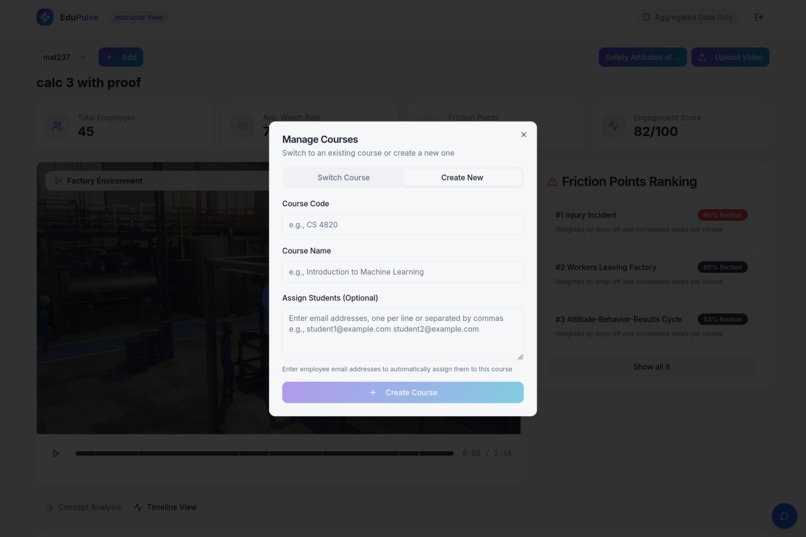Switch to the Switch Course tab

click(x=343, y=177)
